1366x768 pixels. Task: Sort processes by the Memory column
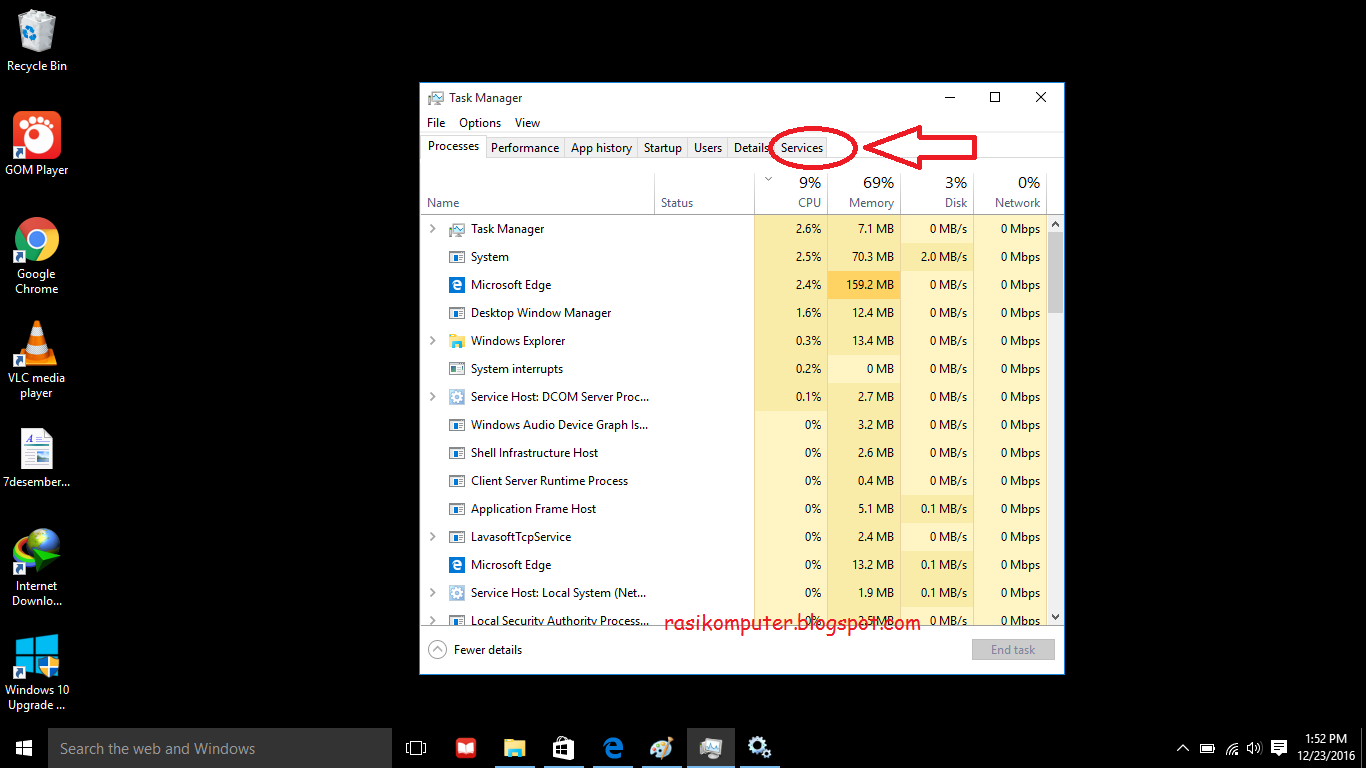point(864,192)
